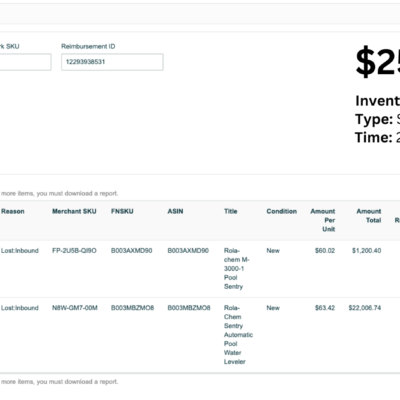Sort by Reason column header
Image resolution: width=400 pixels, height=400 pixels.
[x=13, y=211]
